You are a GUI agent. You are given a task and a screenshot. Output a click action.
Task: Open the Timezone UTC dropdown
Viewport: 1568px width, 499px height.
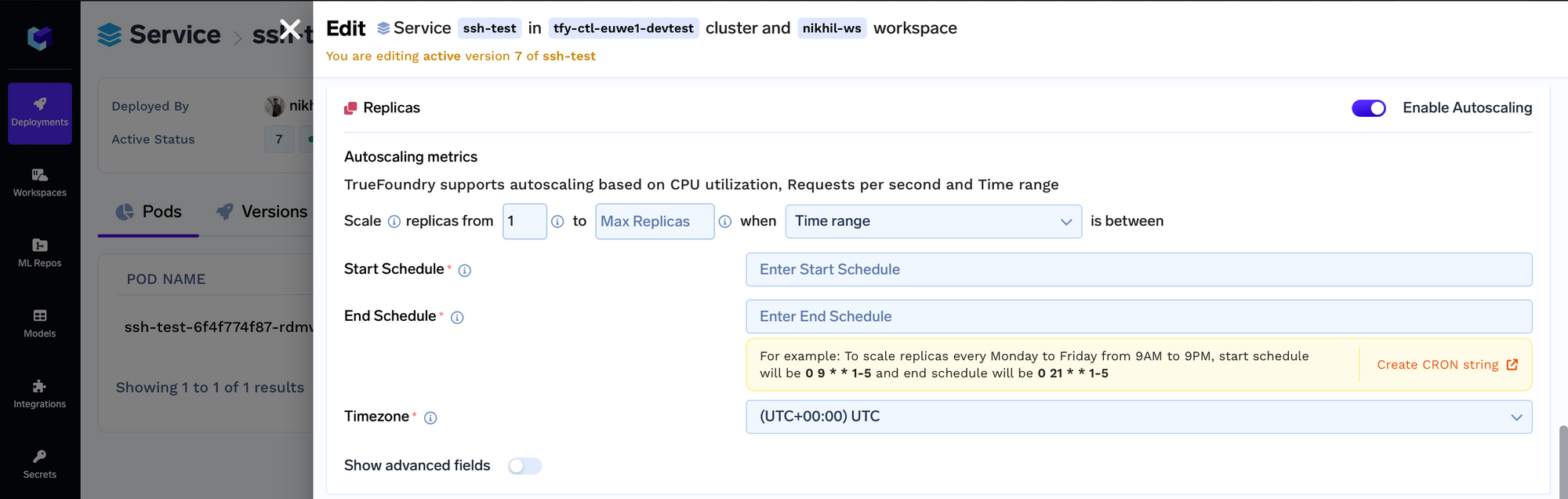(1138, 417)
